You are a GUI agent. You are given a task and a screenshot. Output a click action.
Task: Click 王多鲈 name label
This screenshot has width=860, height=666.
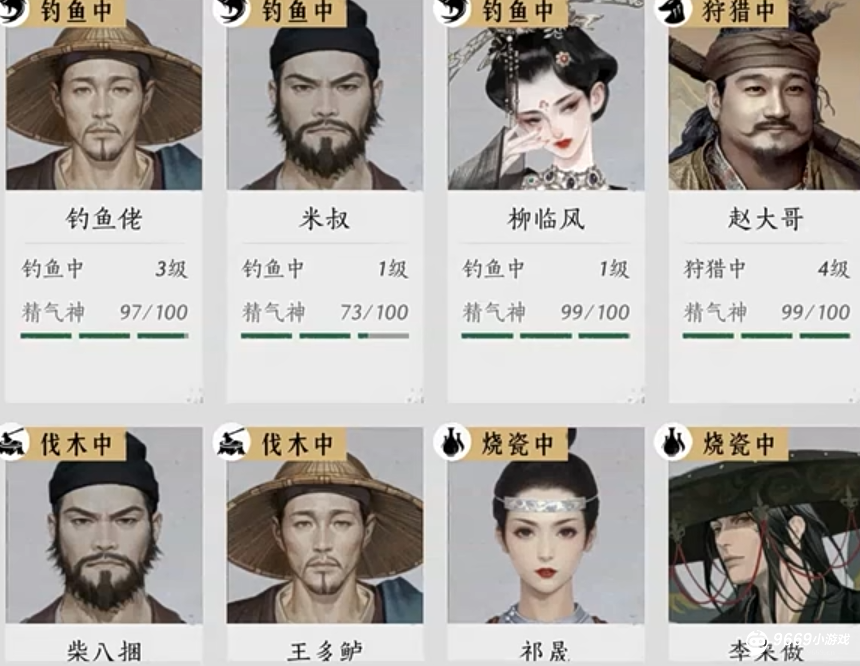pyautogui.click(x=325, y=651)
